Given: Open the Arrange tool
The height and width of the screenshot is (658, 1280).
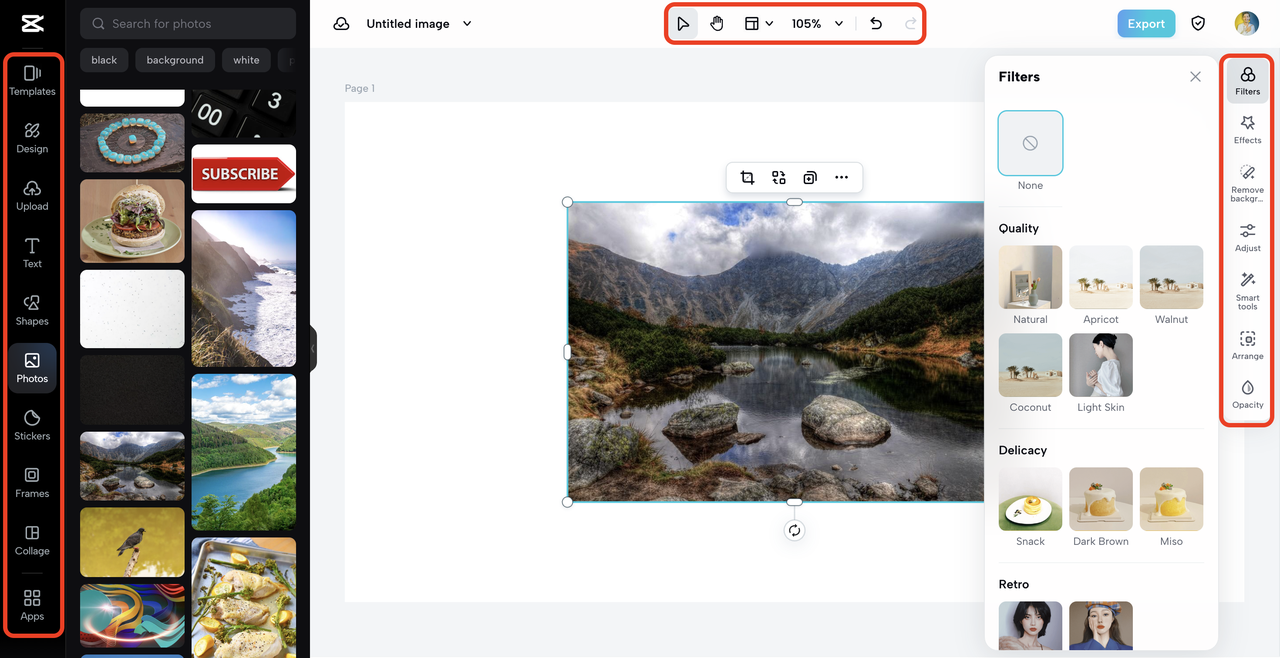Looking at the screenshot, I should pyautogui.click(x=1248, y=345).
